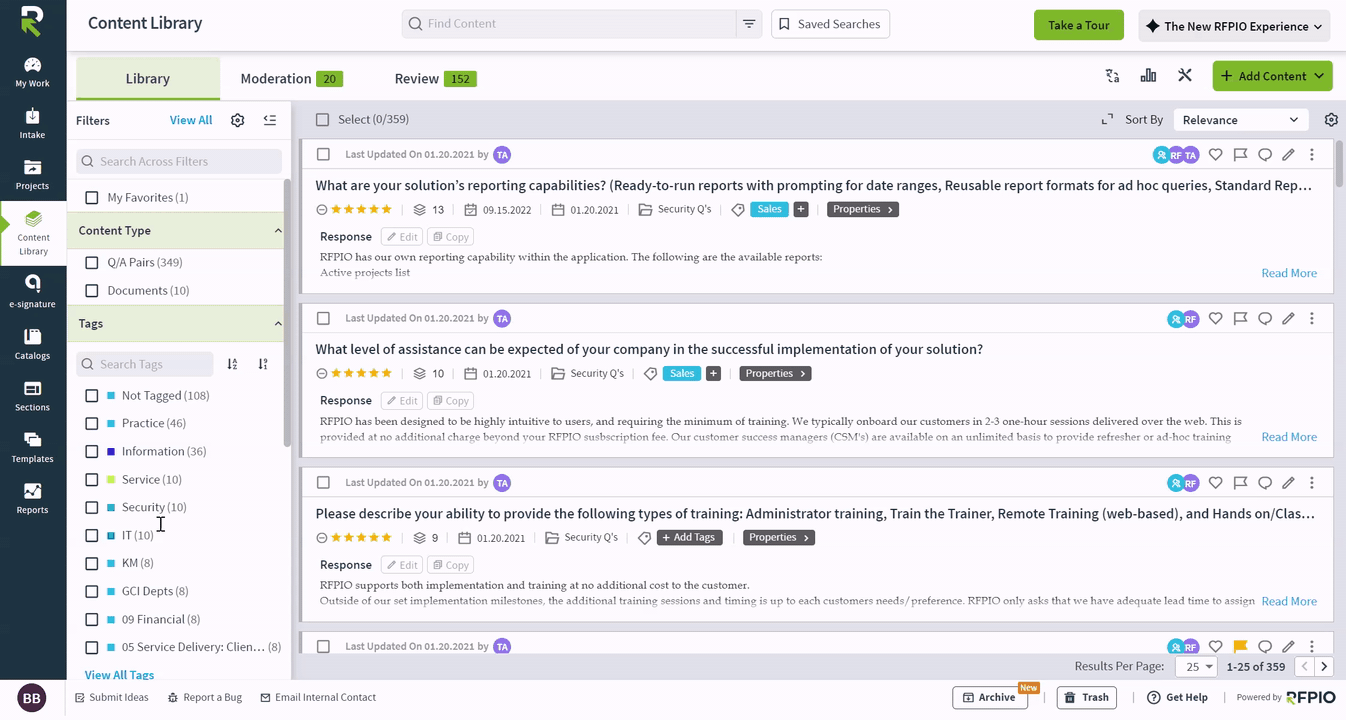Viewport: 1346px width, 720px height.
Task: Edit the level of assistance question with pencil icon
Action: tap(1288, 319)
